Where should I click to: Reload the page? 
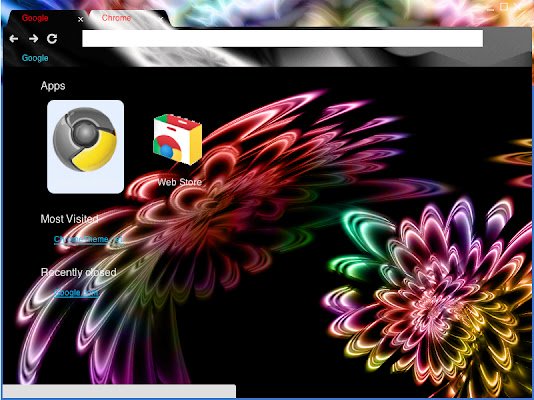[x=52, y=39]
